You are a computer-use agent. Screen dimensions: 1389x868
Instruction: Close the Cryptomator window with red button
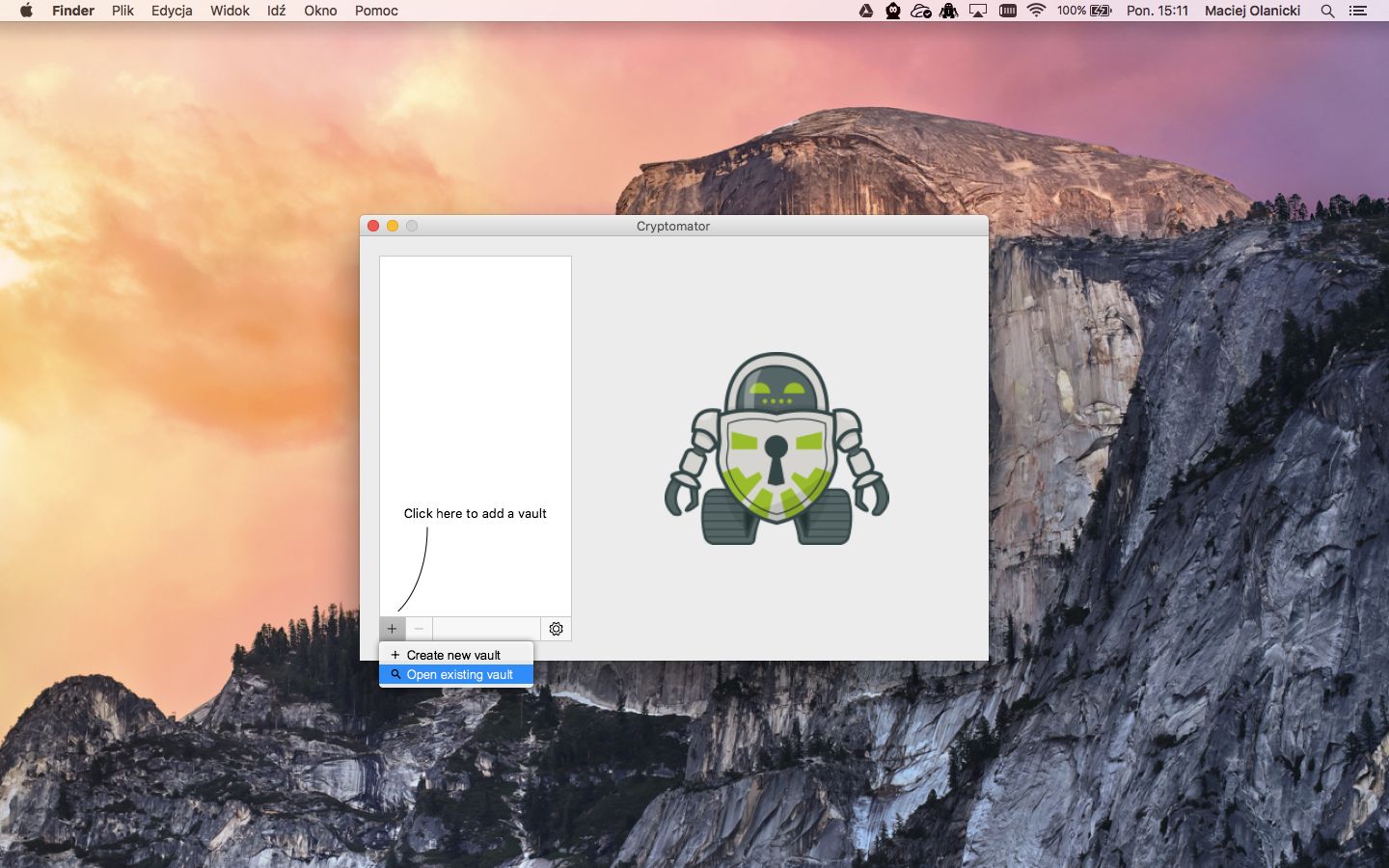(x=373, y=226)
